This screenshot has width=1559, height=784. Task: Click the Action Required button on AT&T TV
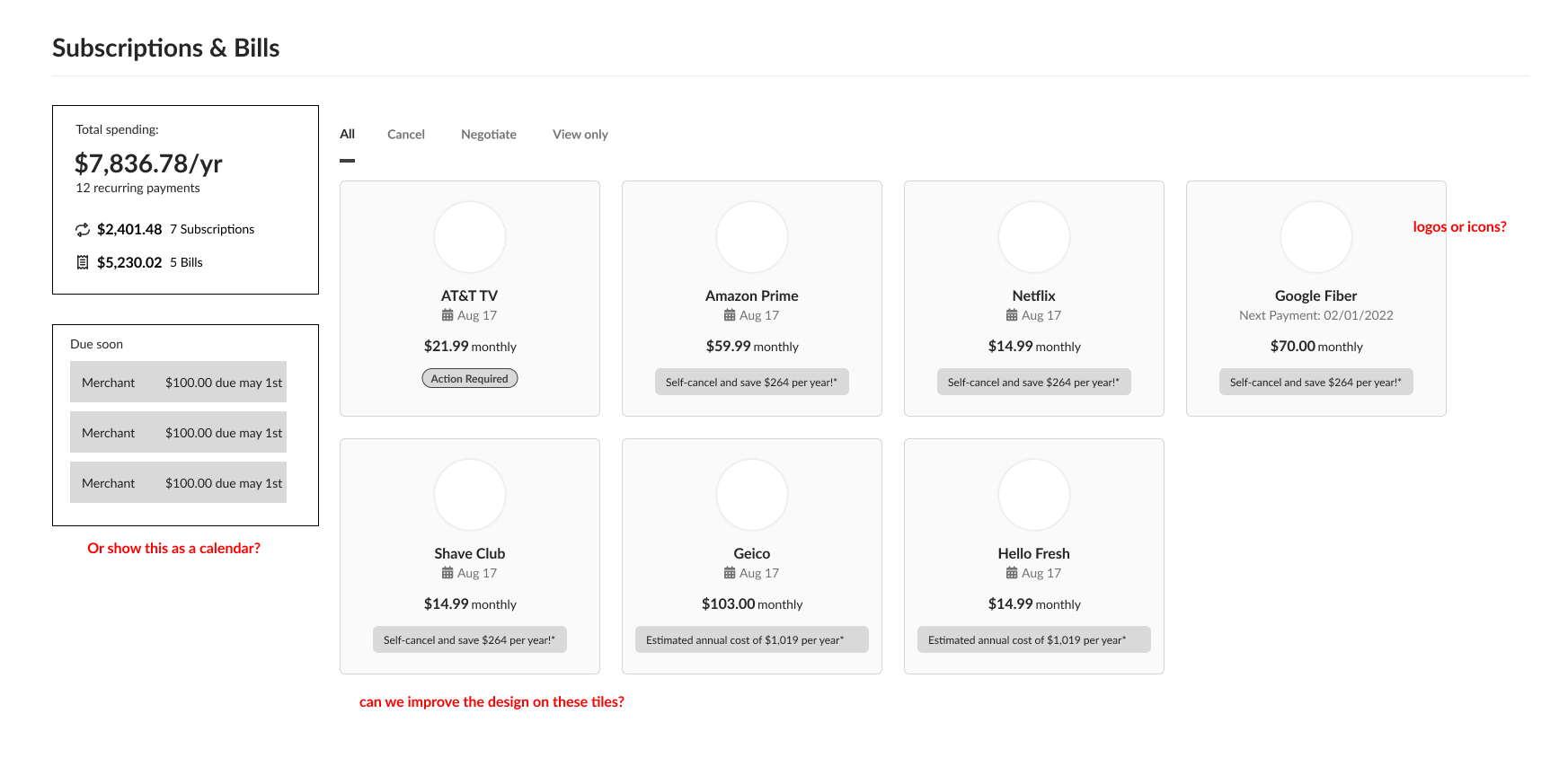click(x=469, y=378)
